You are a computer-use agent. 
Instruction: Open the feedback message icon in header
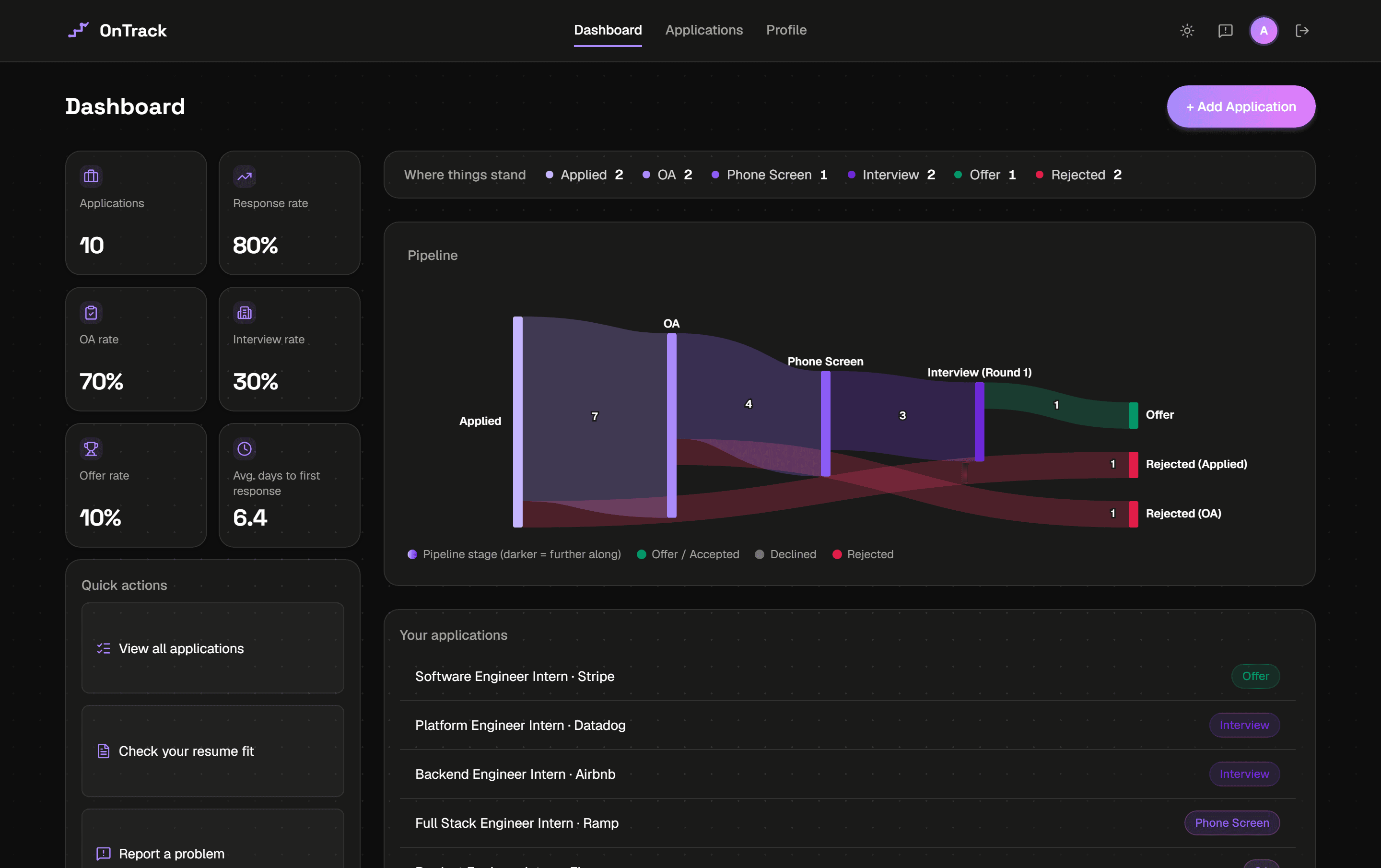click(1225, 30)
